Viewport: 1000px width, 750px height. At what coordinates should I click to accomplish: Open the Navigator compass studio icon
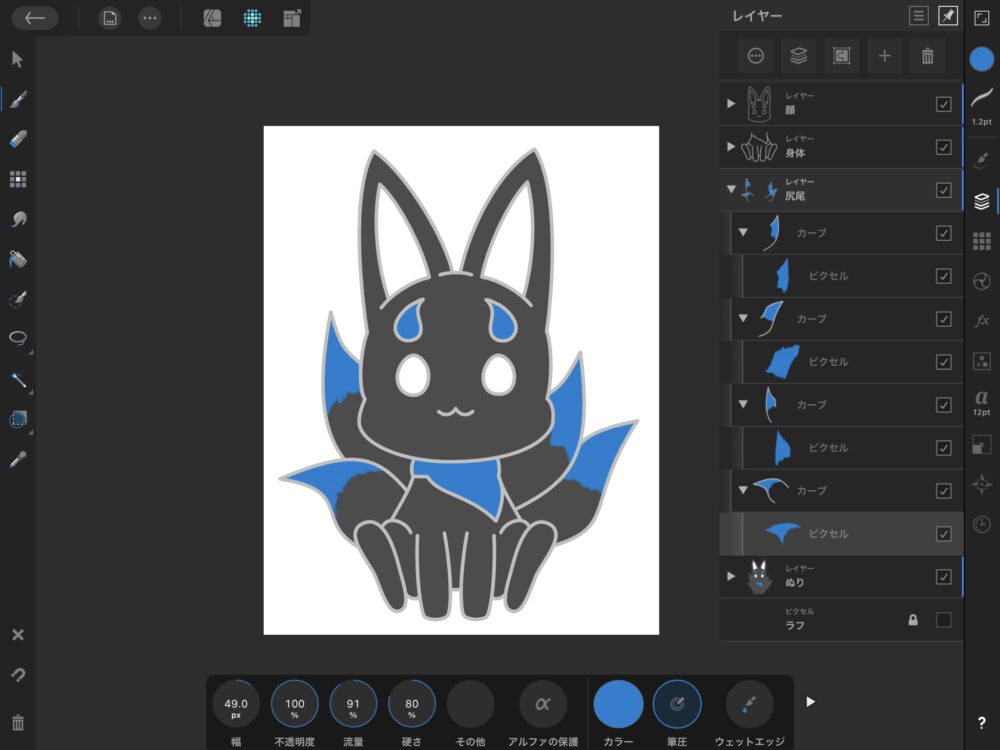[982, 484]
